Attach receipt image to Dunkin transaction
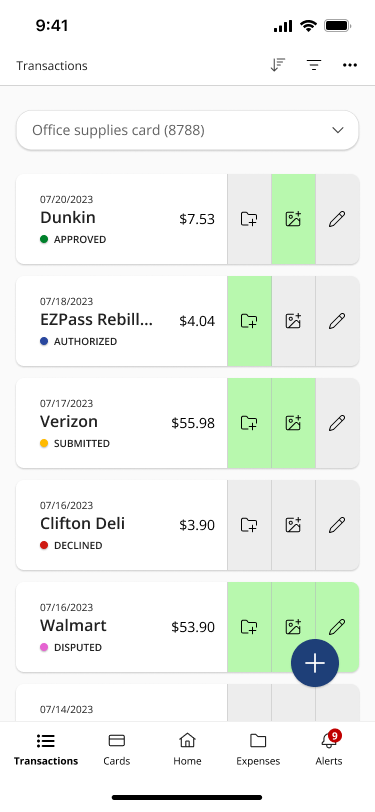The height and width of the screenshot is (812, 375). [x=293, y=219]
